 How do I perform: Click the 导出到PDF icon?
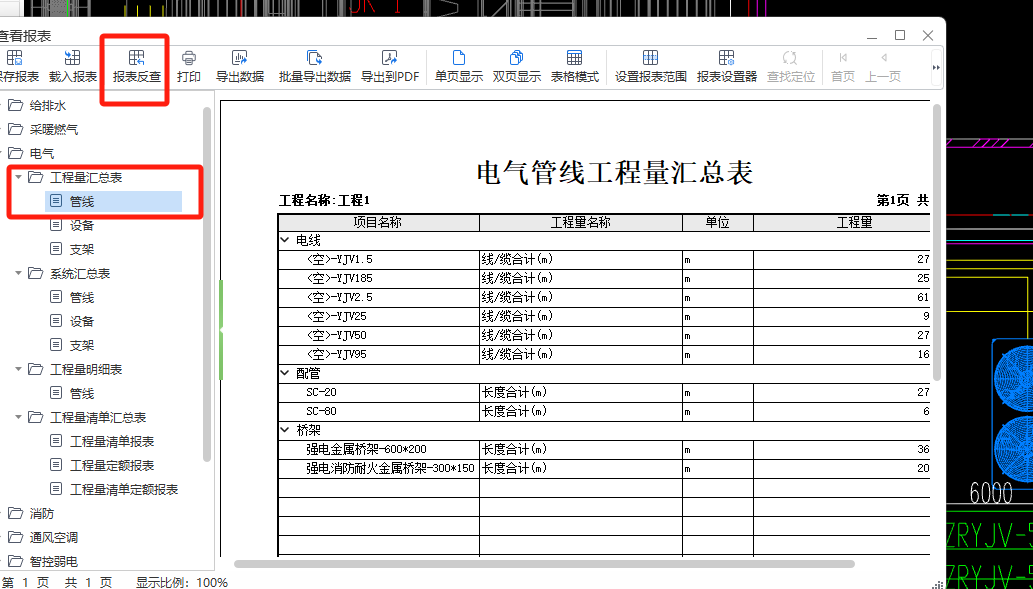point(389,58)
